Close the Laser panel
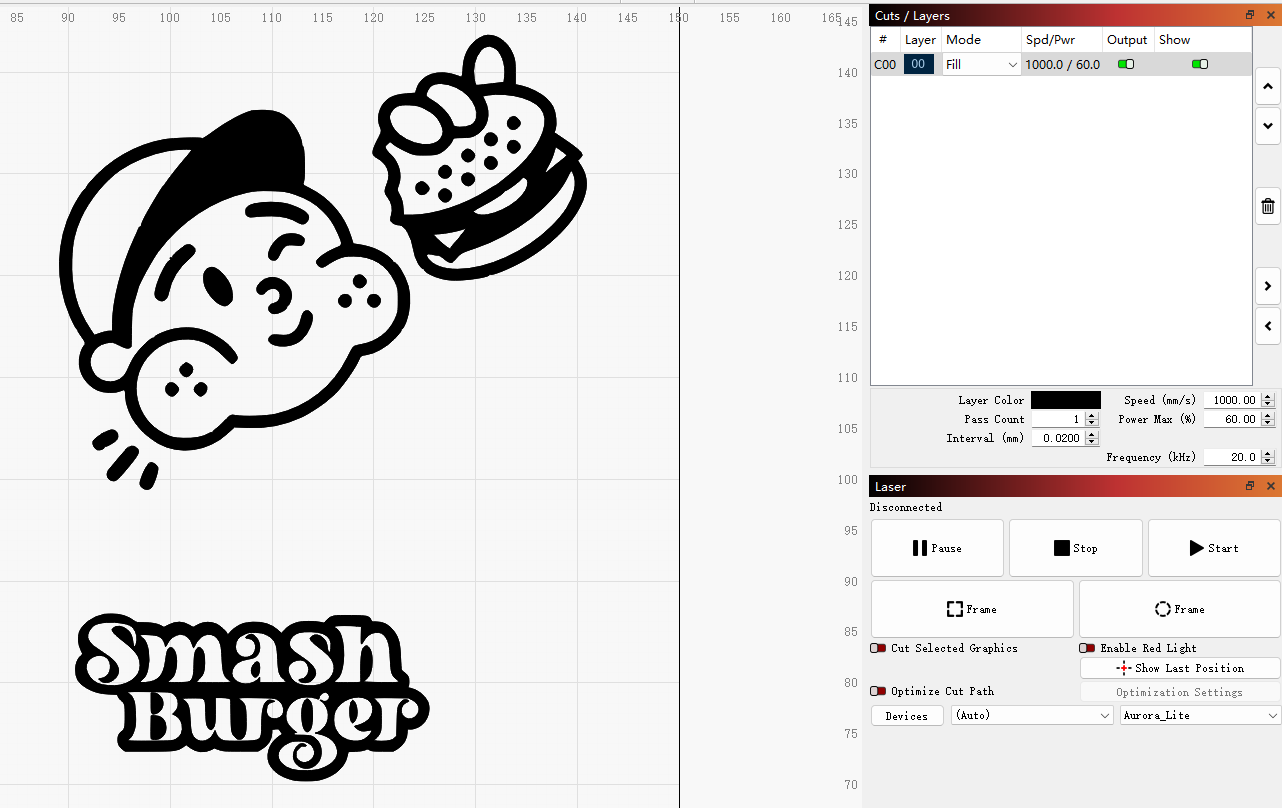Screen dimensions: 1282x808 point(1271,486)
